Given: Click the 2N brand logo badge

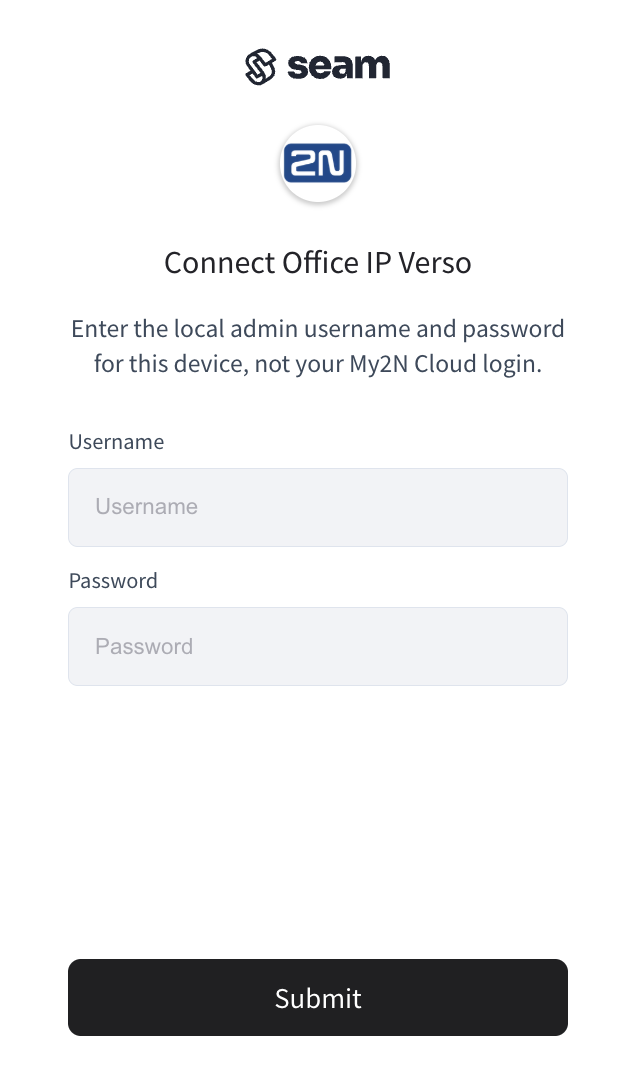Looking at the screenshot, I should click(318, 164).
